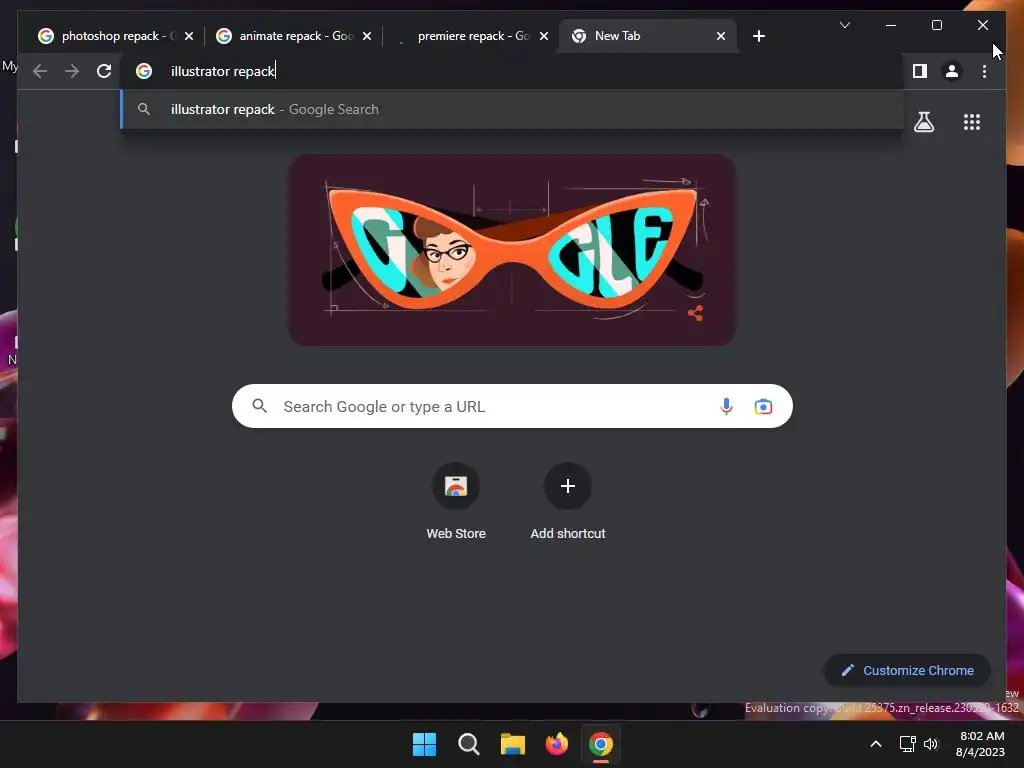Close the animate repack tab

pyautogui.click(x=367, y=36)
